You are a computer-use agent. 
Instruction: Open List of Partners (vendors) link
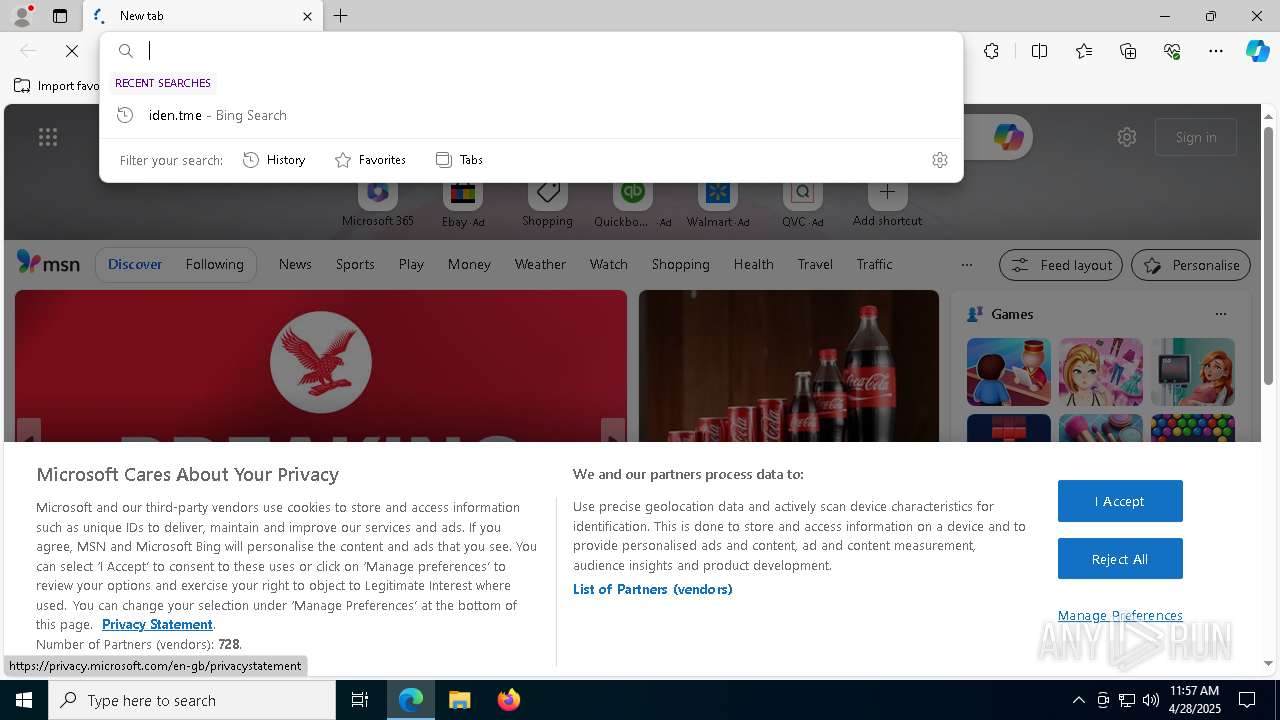coord(653,589)
